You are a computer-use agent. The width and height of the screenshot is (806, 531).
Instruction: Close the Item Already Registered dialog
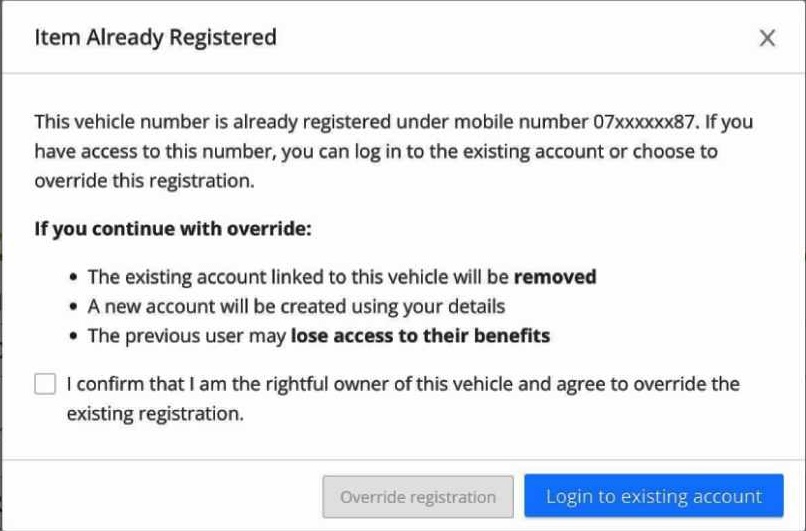point(767,38)
